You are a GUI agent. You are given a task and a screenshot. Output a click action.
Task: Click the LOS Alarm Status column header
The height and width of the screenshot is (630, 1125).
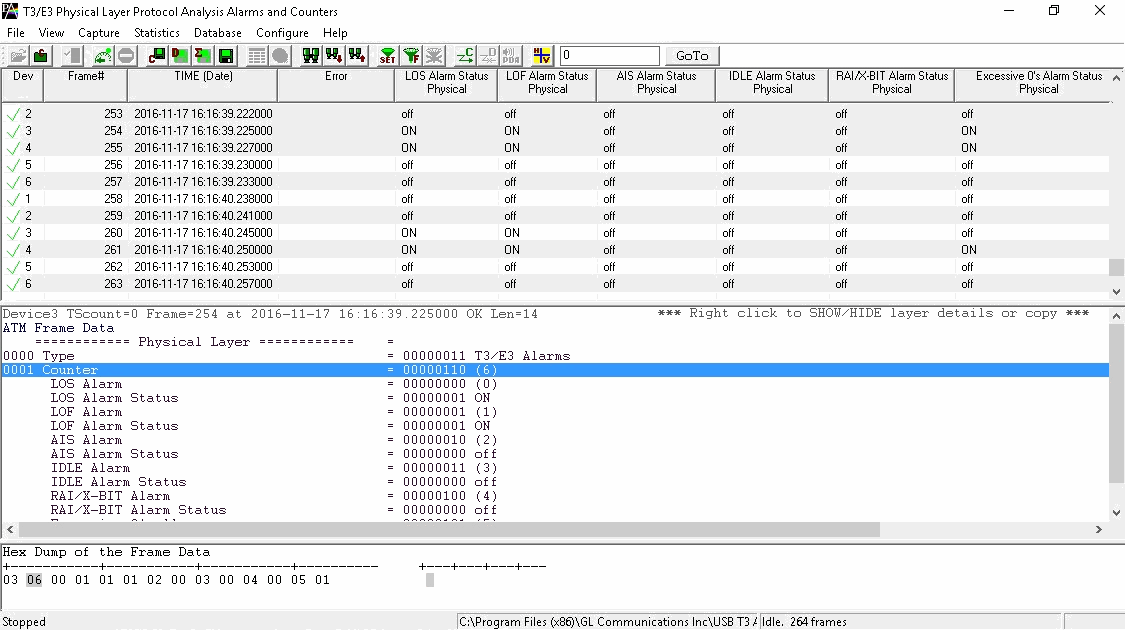[446, 82]
